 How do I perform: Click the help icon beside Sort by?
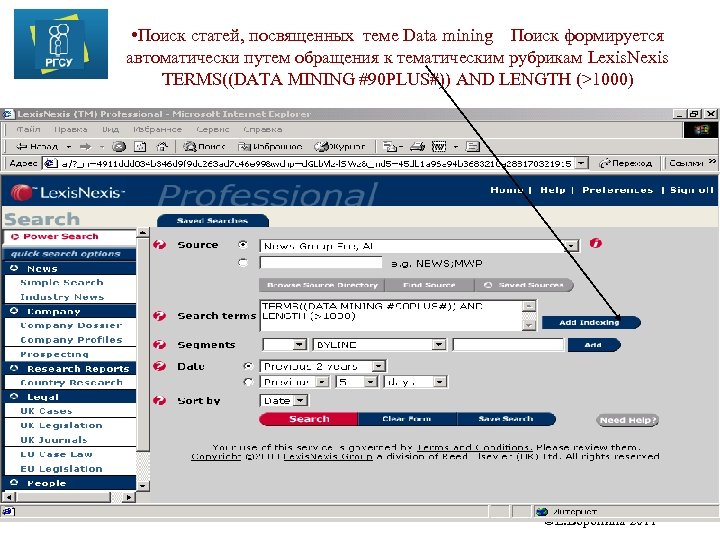(x=159, y=400)
